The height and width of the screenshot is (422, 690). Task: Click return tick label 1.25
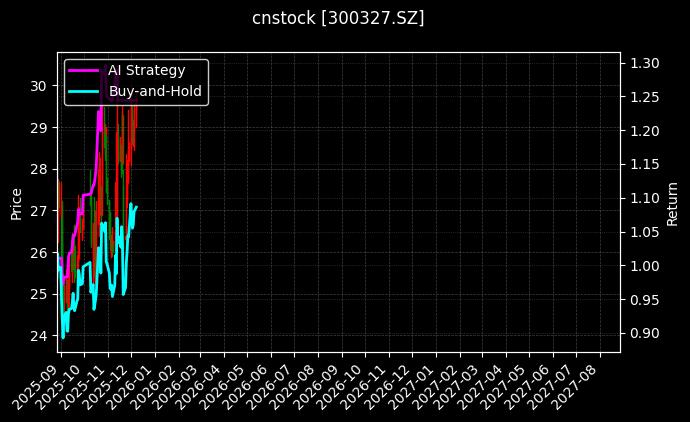click(645, 97)
